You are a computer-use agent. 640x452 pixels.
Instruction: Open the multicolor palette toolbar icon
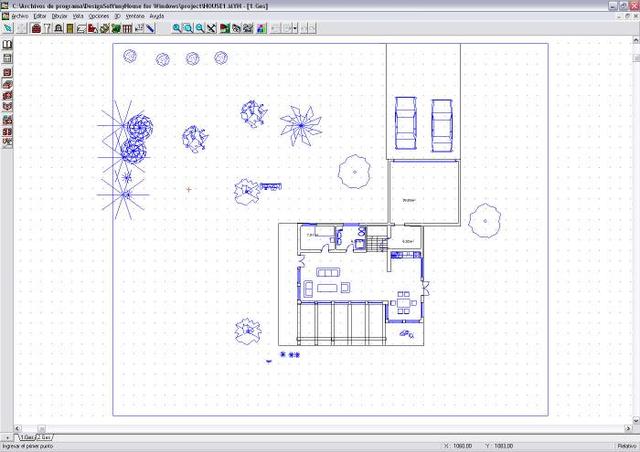[262, 29]
